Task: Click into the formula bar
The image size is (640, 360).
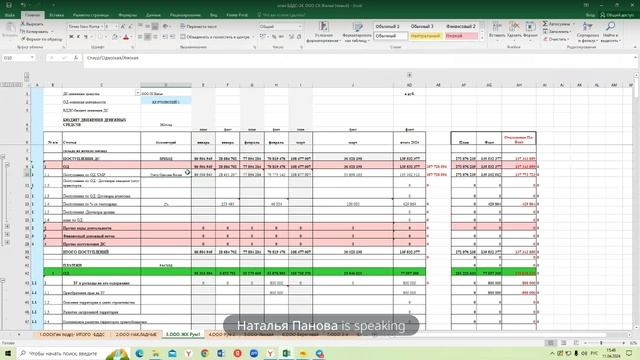Action: [x=359, y=58]
